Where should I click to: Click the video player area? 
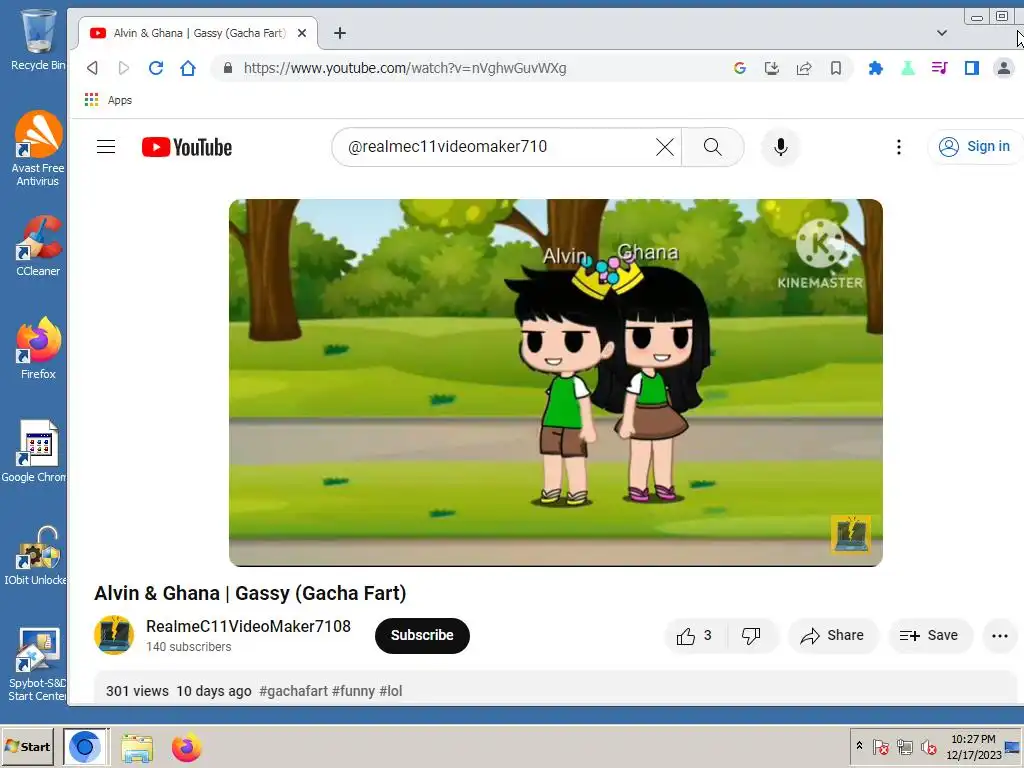click(x=556, y=383)
